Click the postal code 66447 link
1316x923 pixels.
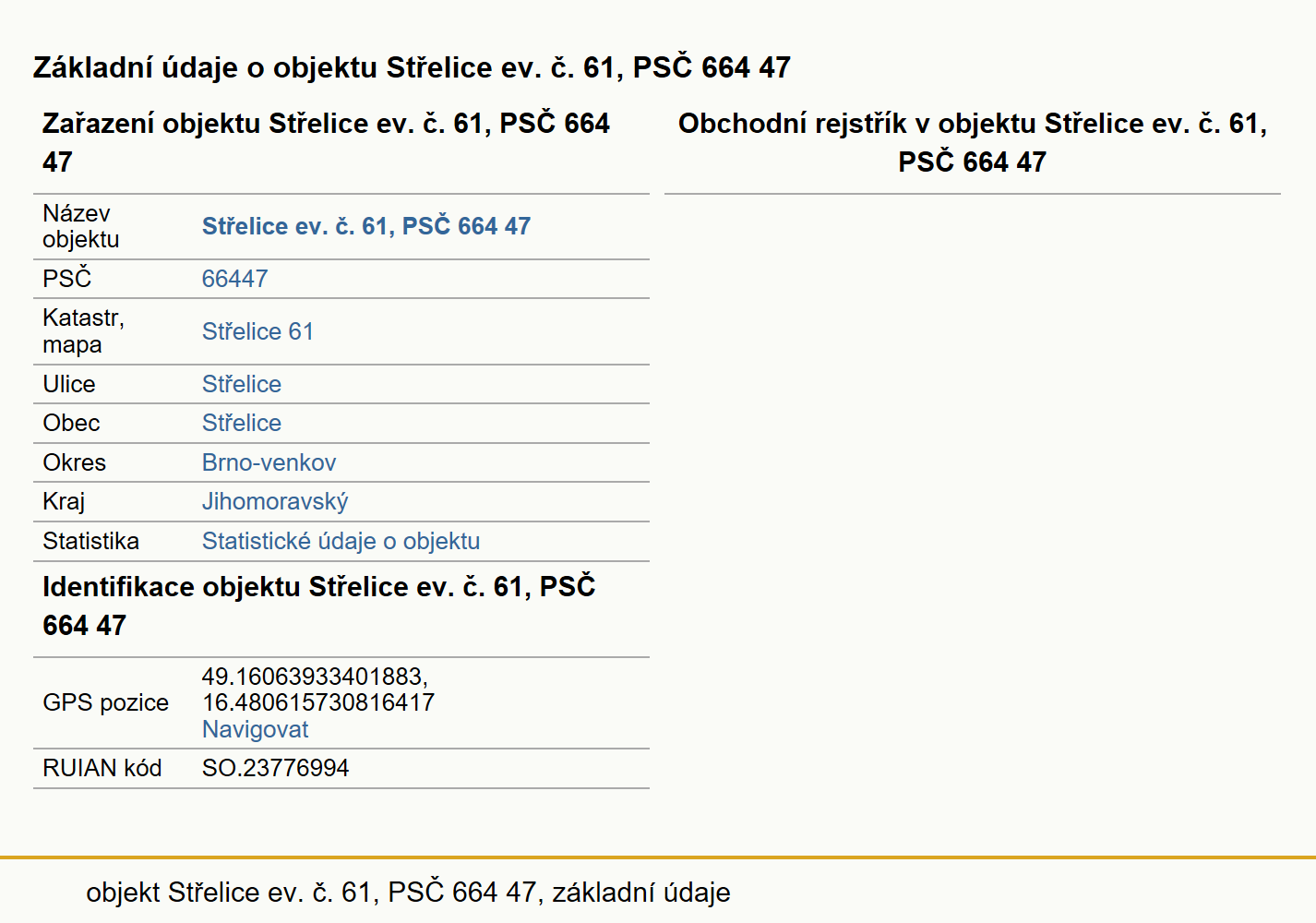(234, 279)
